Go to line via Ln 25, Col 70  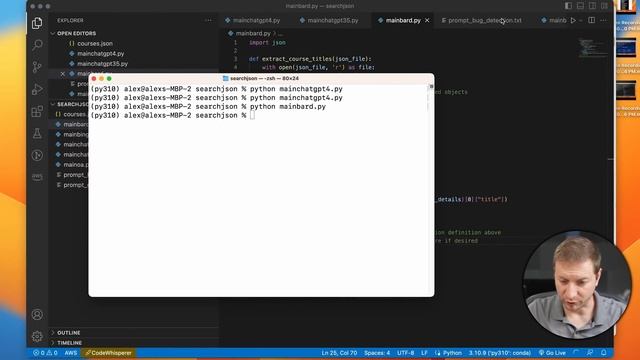(339, 353)
